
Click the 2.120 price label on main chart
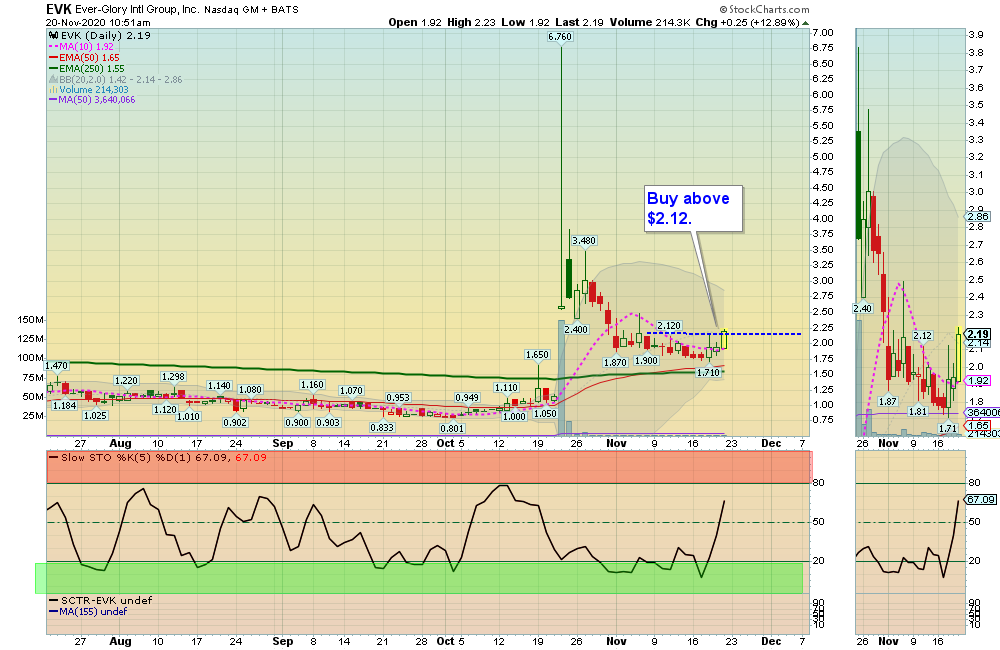coord(669,325)
